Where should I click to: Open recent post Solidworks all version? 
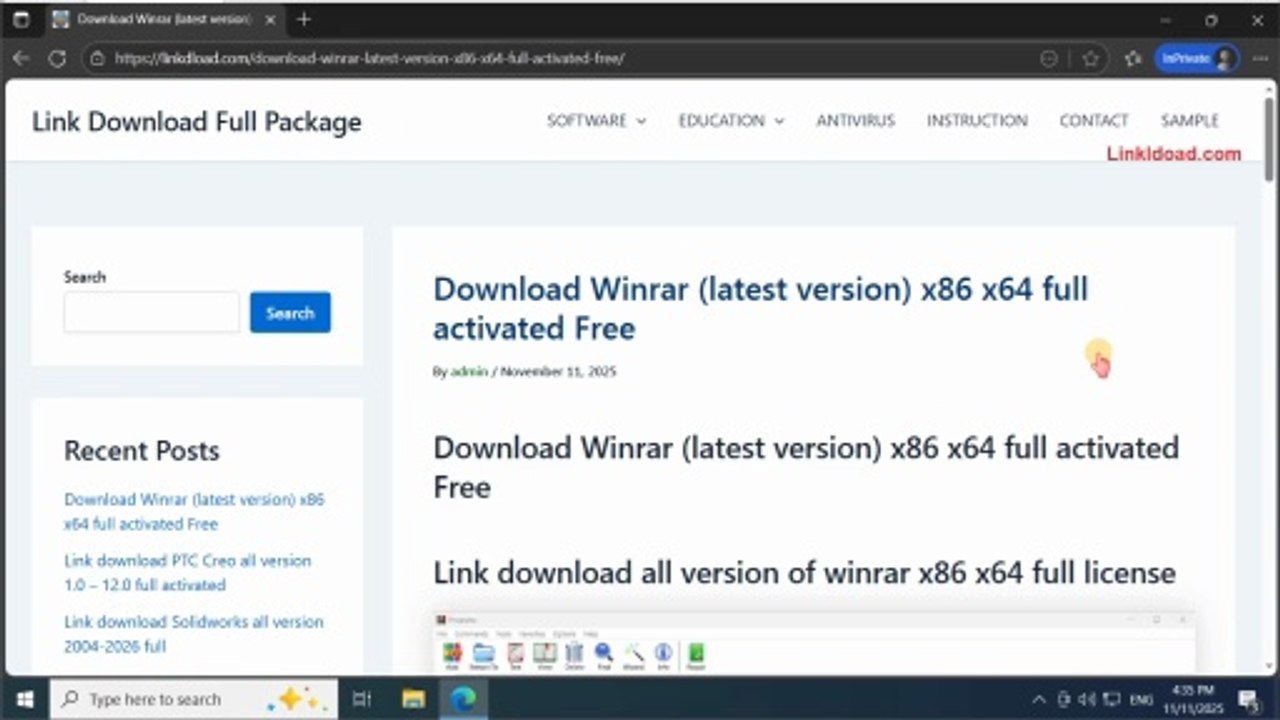(x=193, y=633)
